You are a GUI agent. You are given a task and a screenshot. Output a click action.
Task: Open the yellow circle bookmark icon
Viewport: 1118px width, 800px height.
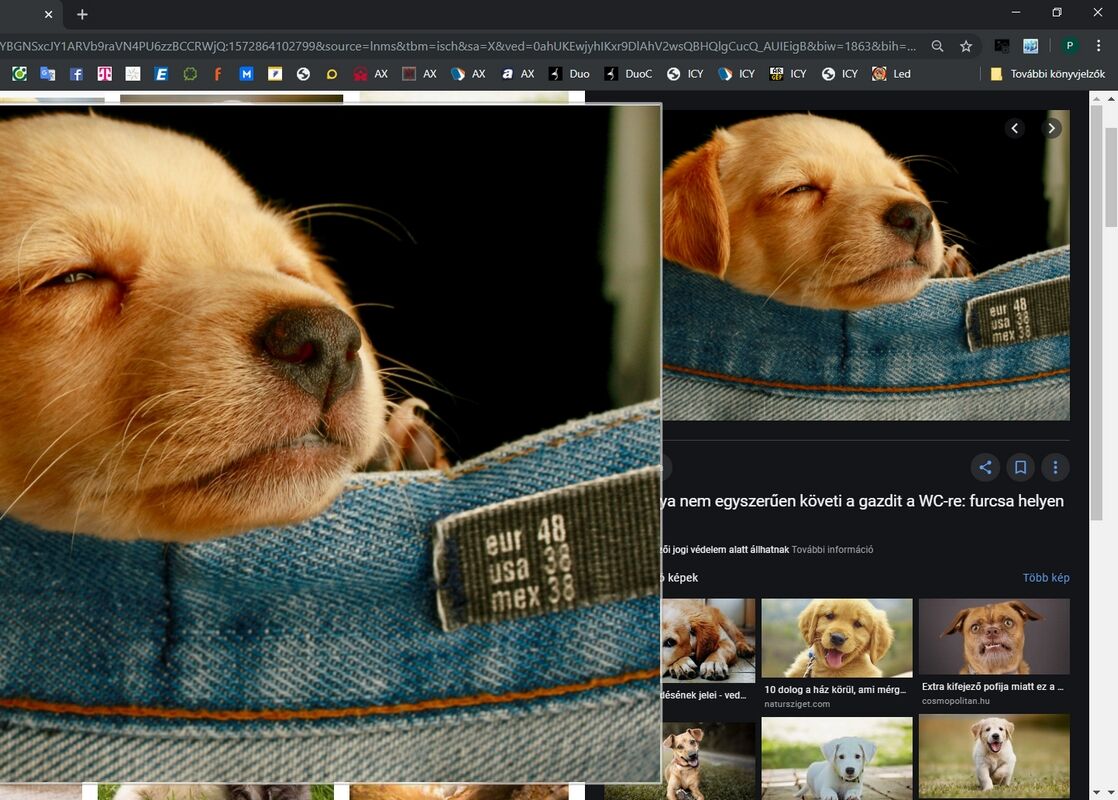coord(332,73)
